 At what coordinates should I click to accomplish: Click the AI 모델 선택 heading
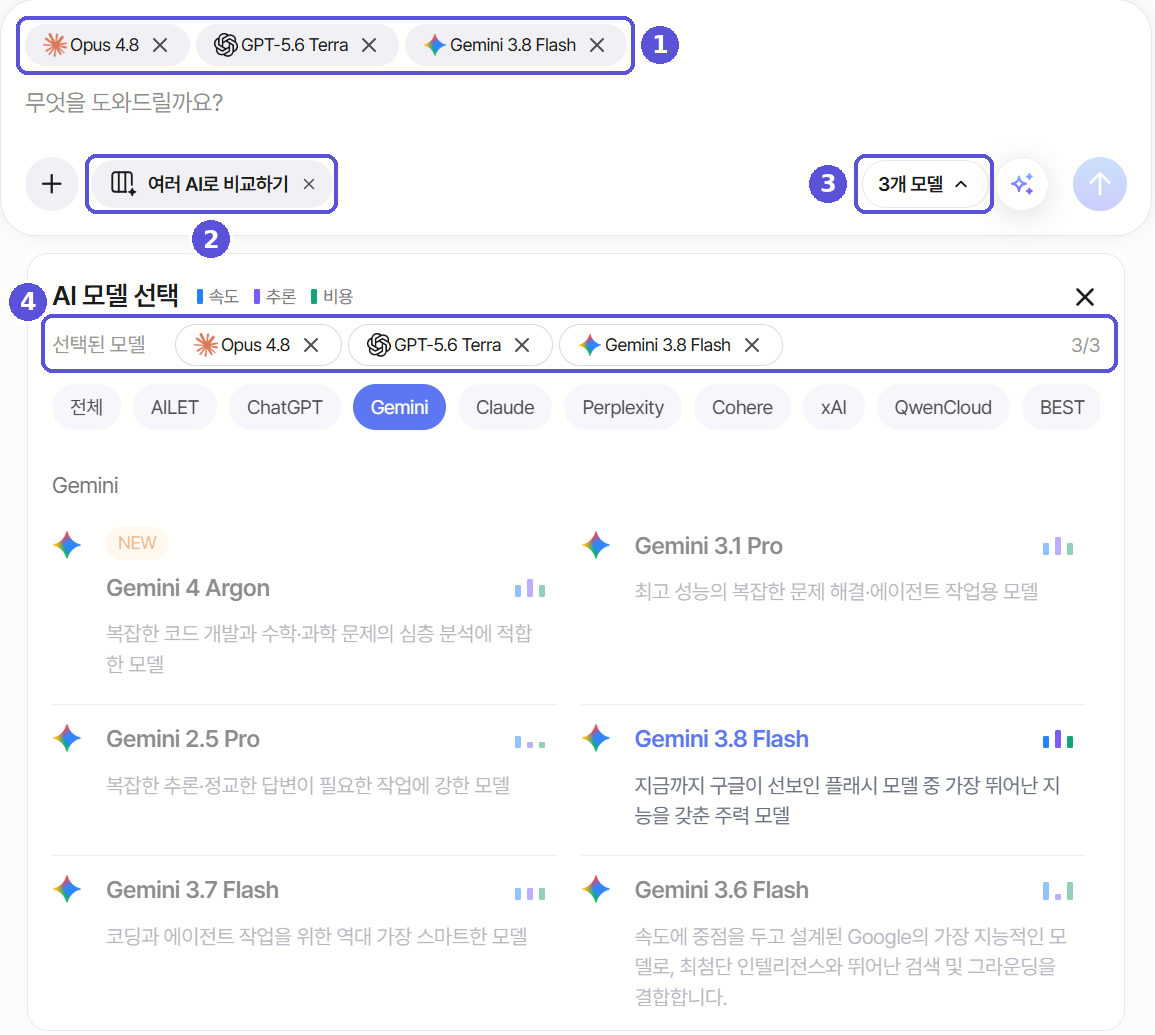tap(116, 295)
